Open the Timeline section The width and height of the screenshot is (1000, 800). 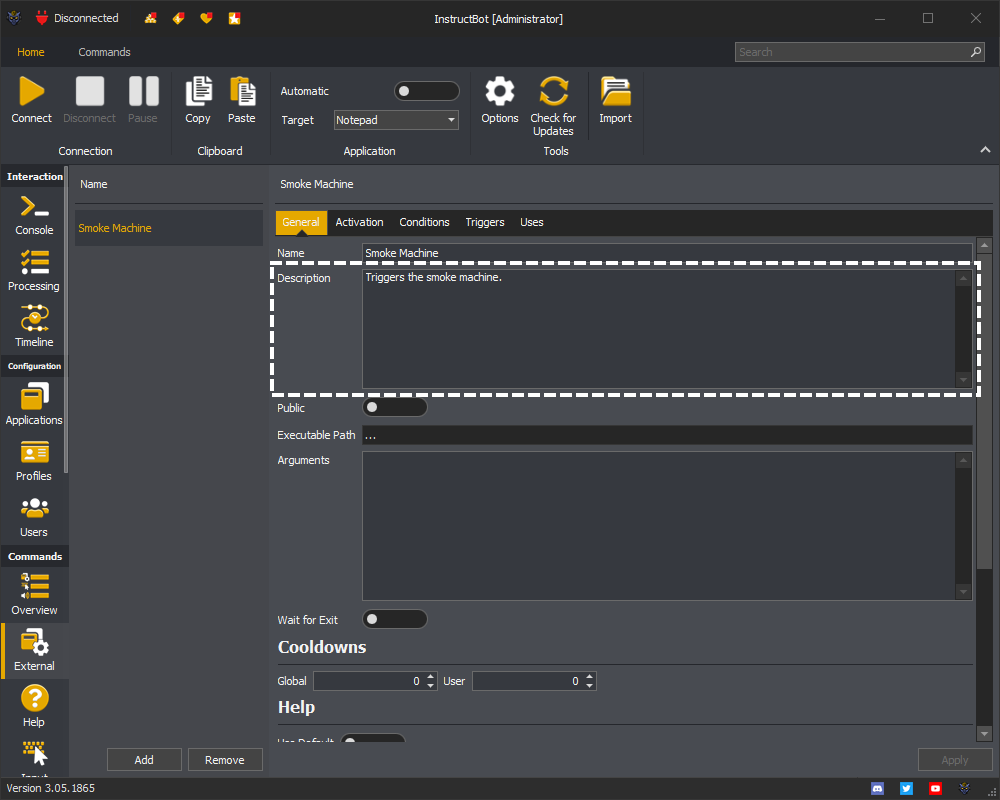(x=34, y=327)
